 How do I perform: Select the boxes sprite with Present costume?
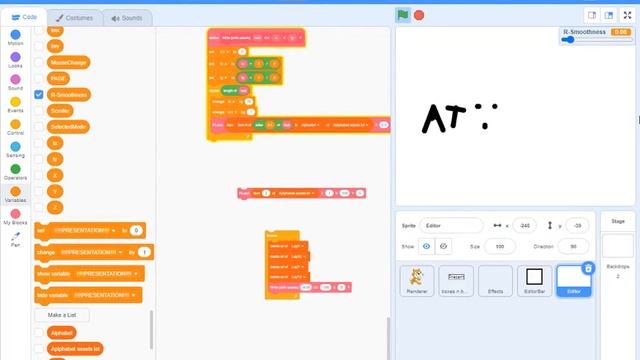tap(456, 281)
